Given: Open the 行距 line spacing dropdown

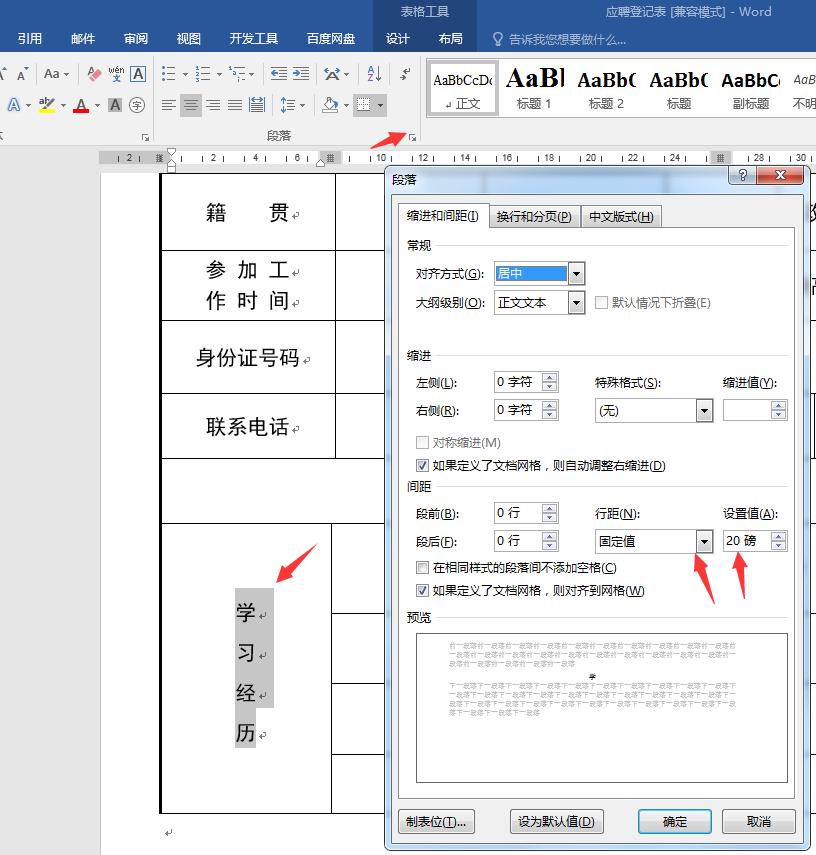Looking at the screenshot, I should pos(704,541).
